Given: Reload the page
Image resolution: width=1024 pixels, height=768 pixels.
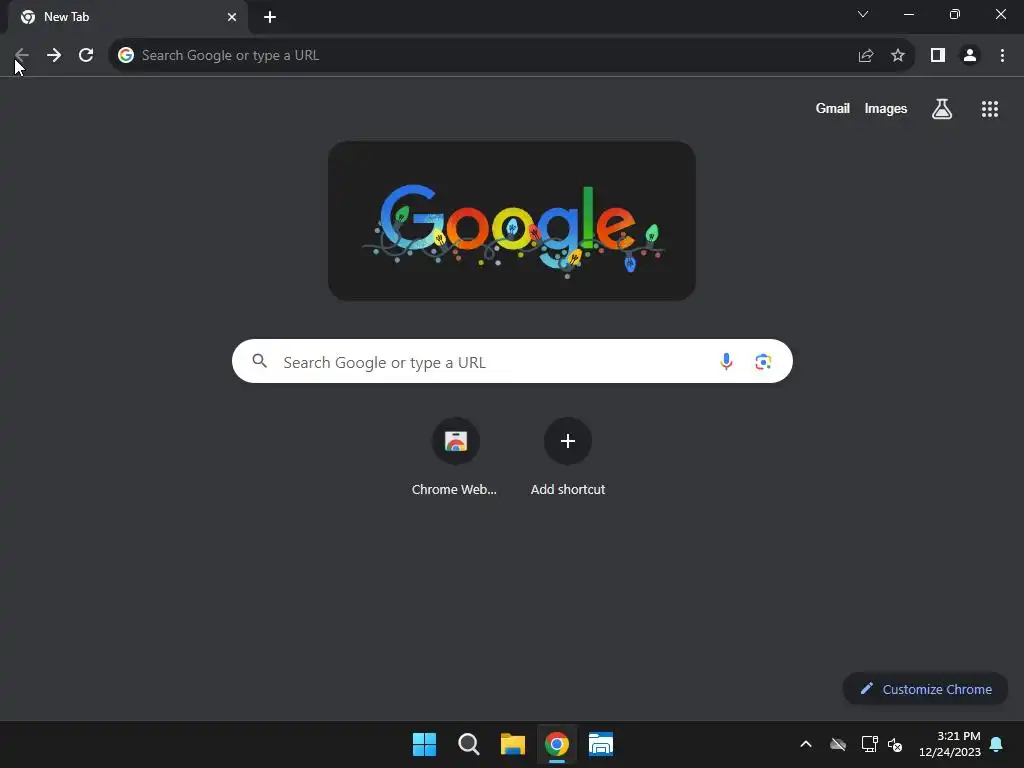Looking at the screenshot, I should [86, 56].
